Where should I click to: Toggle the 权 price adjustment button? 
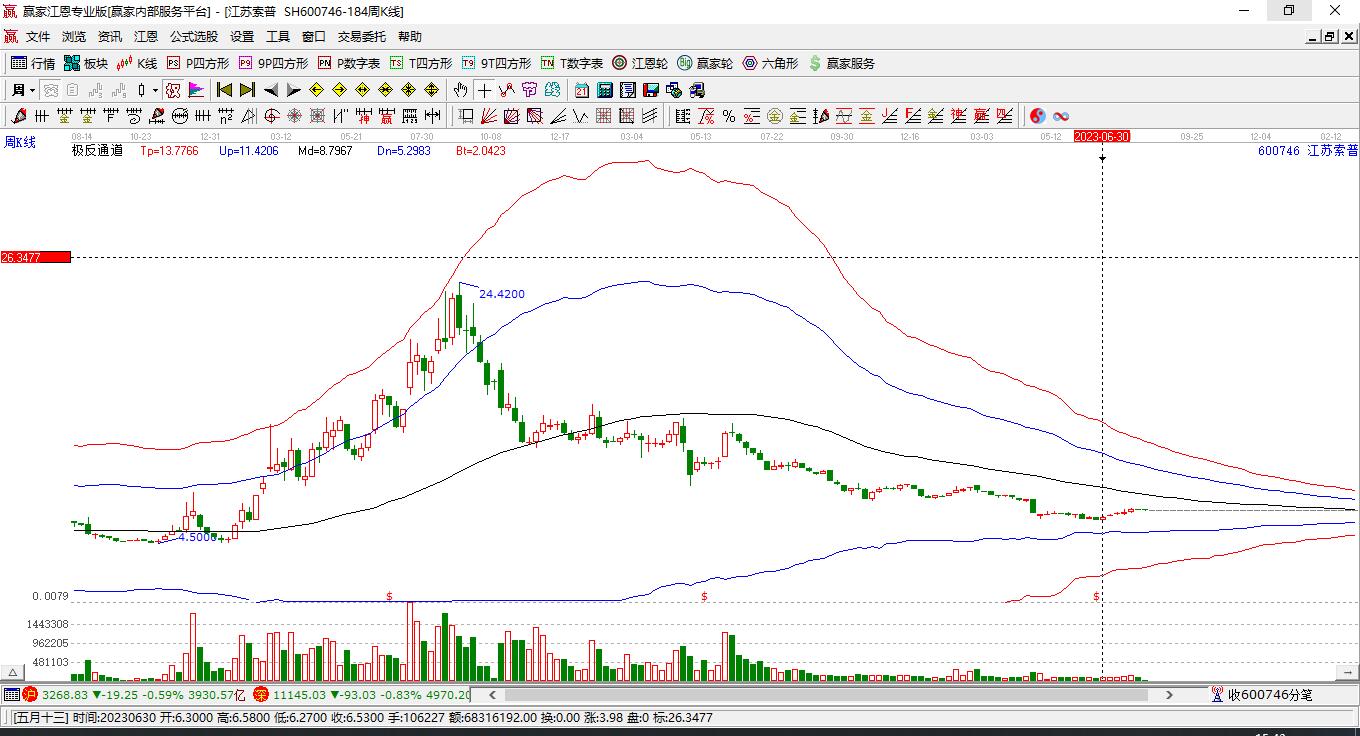pyautogui.click(x=175, y=90)
